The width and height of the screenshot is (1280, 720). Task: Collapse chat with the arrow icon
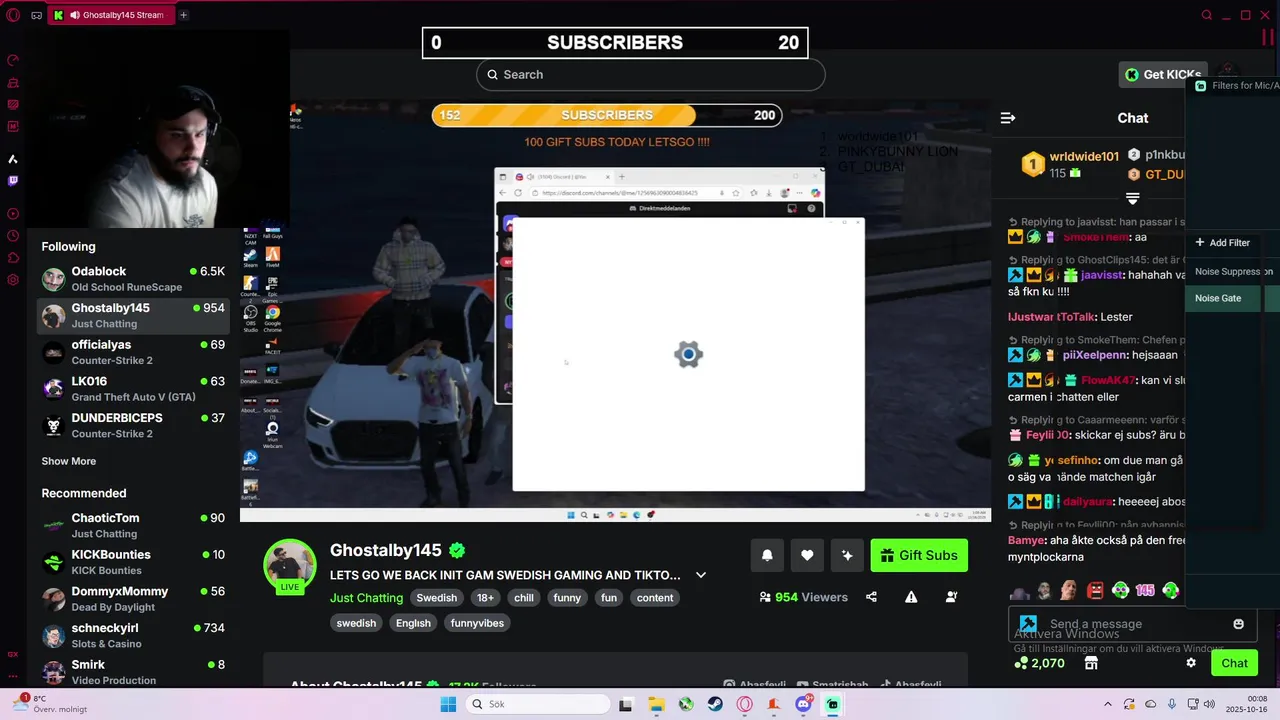[1008, 118]
